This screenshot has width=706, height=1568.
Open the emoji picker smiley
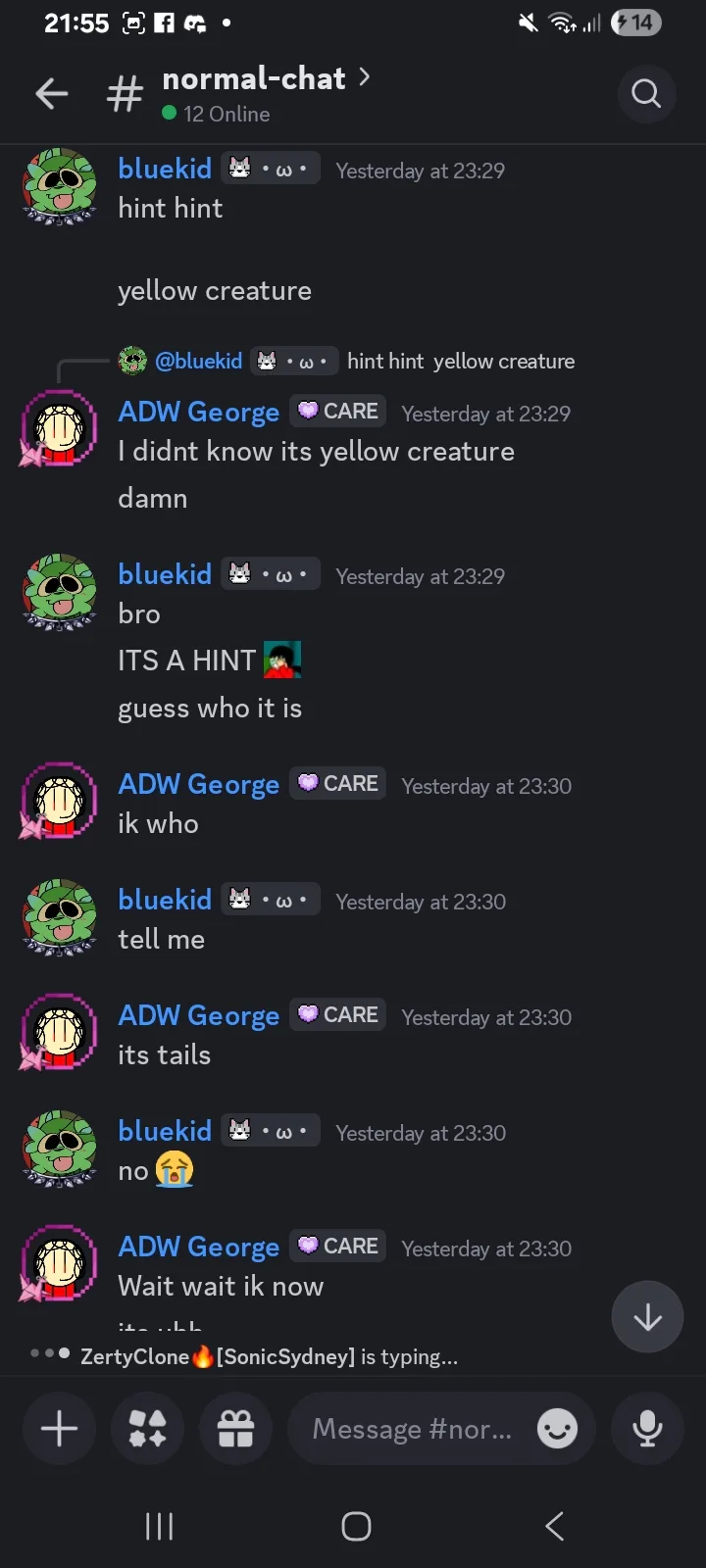(558, 1429)
